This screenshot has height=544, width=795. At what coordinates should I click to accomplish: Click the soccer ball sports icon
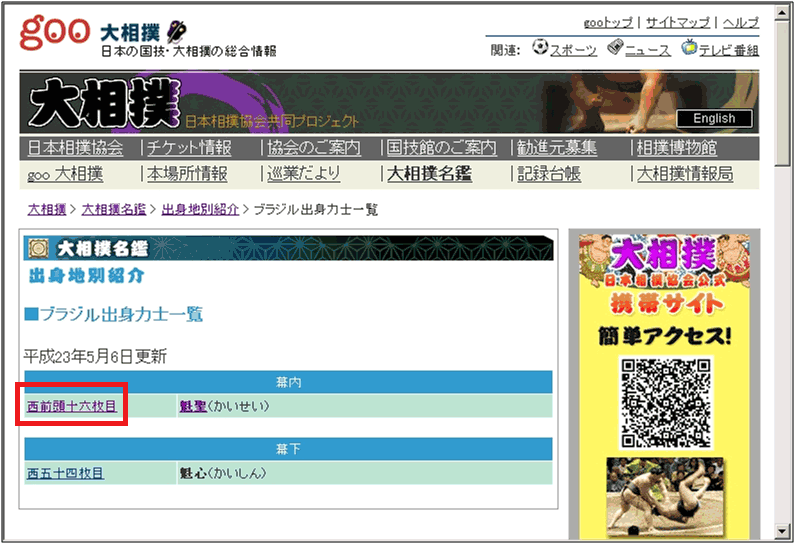click(x=540, y=47)
